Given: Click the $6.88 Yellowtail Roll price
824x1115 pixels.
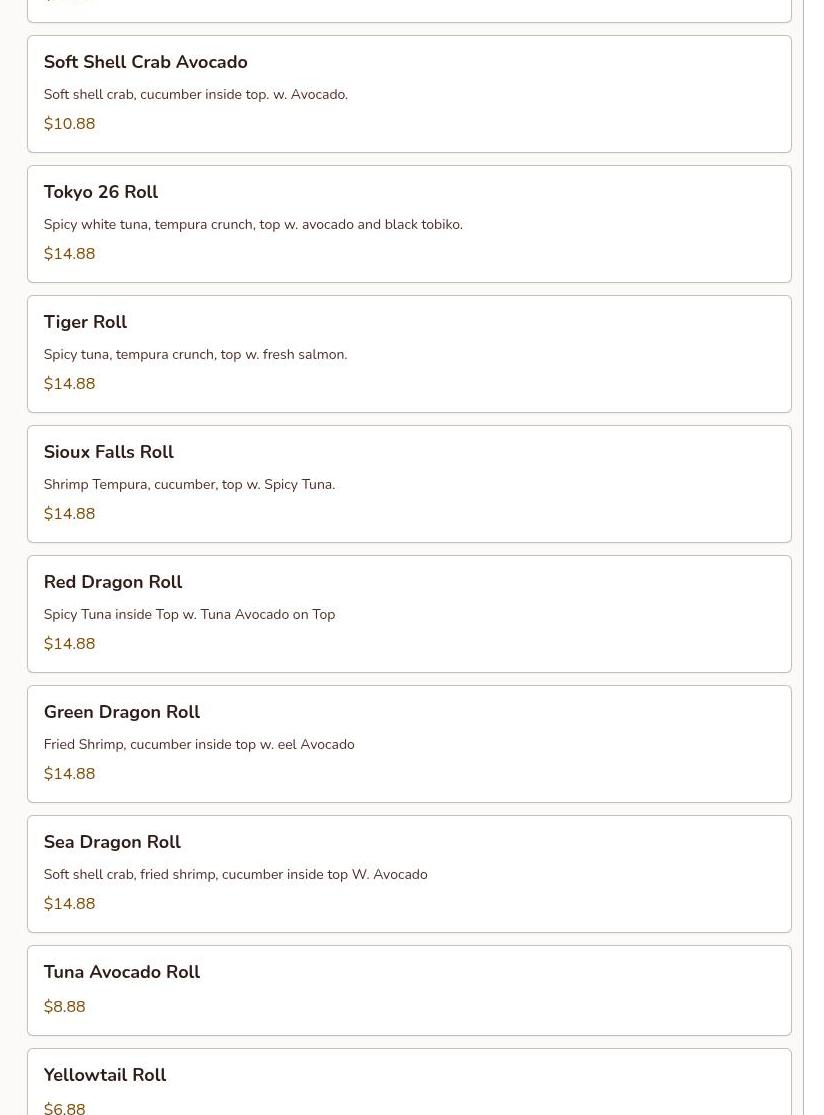Looking at the screenshot, I should (64, 1107).
